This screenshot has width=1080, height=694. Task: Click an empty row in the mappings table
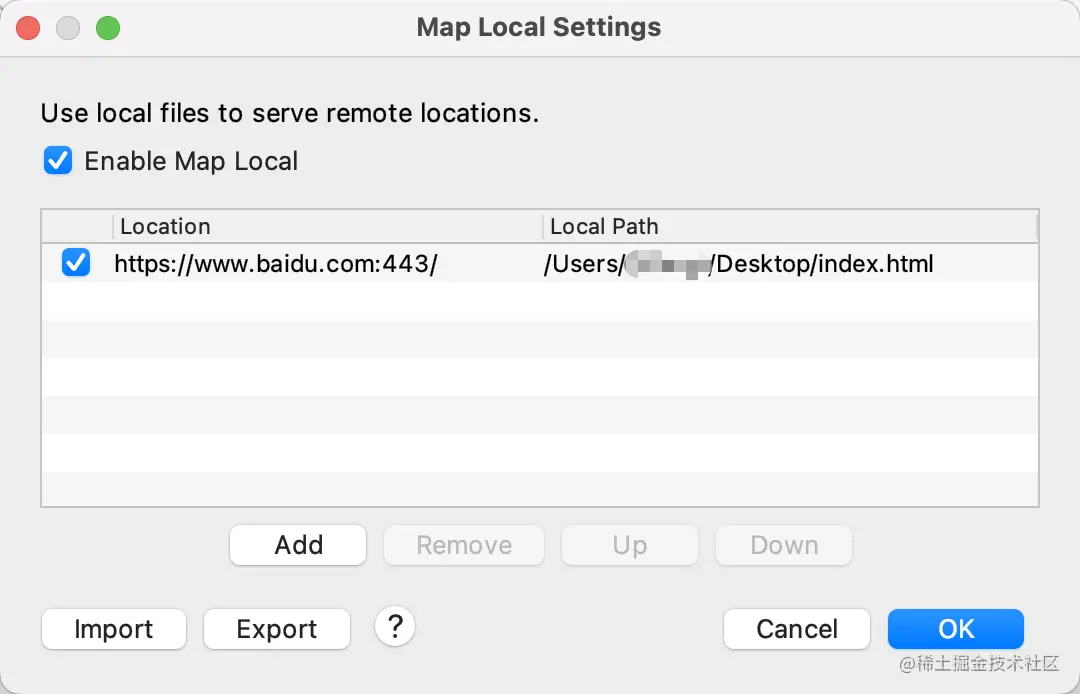(540, 377)
